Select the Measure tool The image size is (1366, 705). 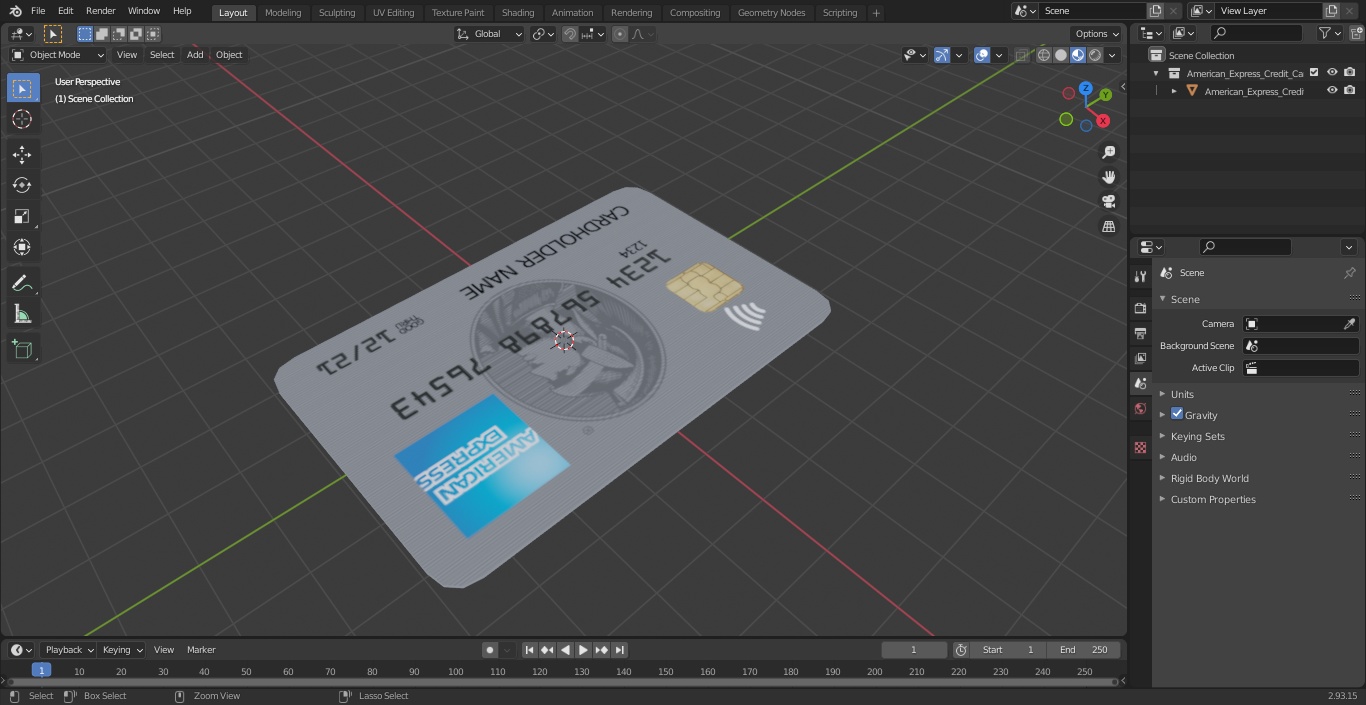click(x=22, y=315)
